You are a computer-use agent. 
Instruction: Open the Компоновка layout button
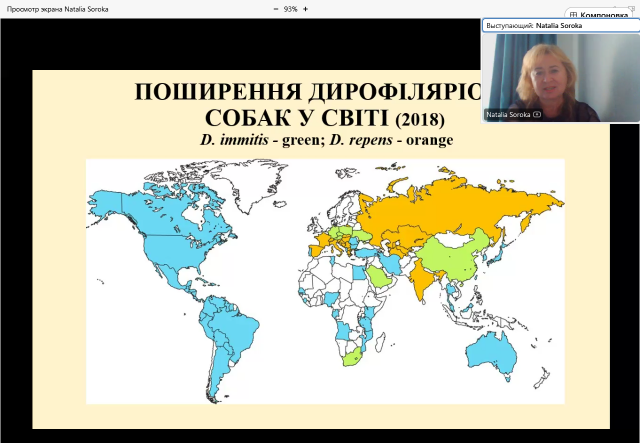coord(600,15)
